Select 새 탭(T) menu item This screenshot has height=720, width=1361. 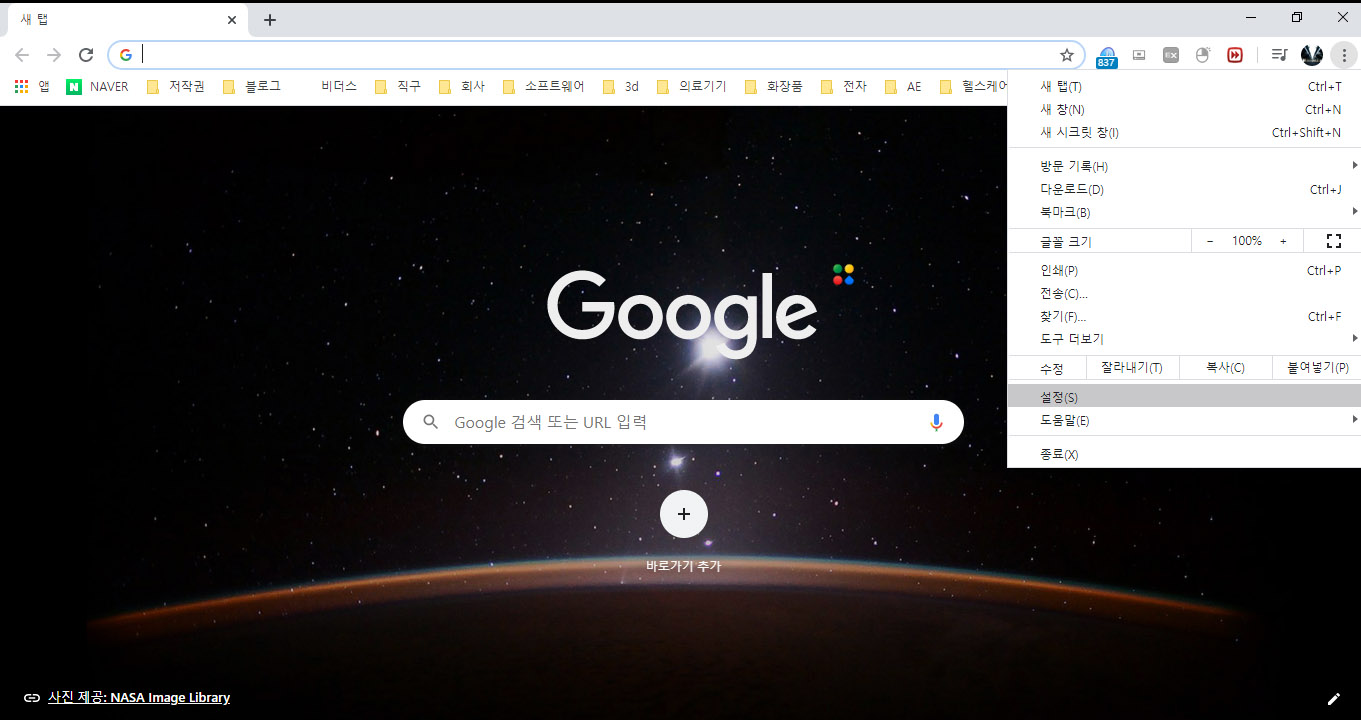[1184, 87]
